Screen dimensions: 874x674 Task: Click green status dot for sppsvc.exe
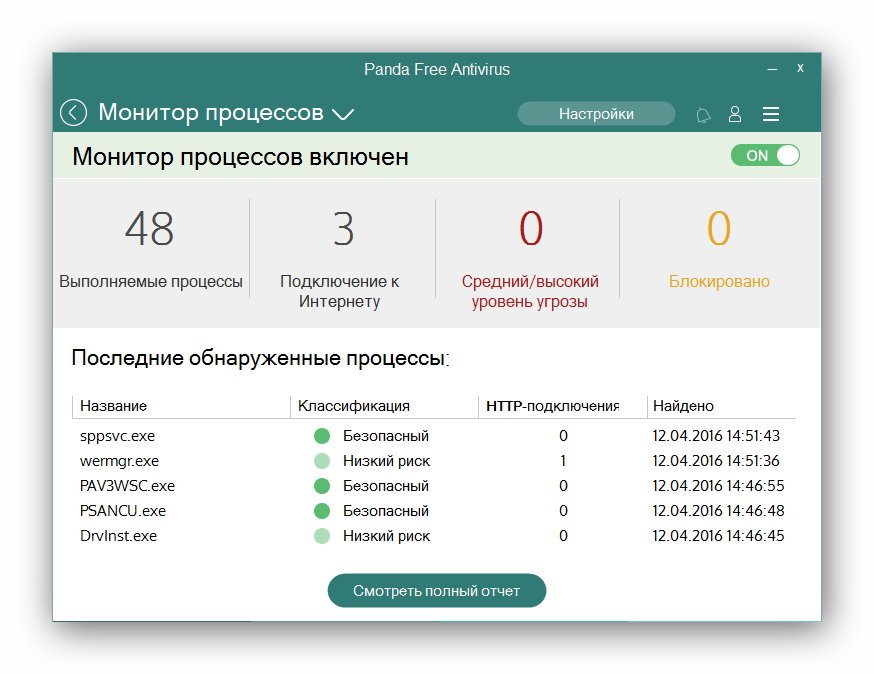click(x=321, y=436)
